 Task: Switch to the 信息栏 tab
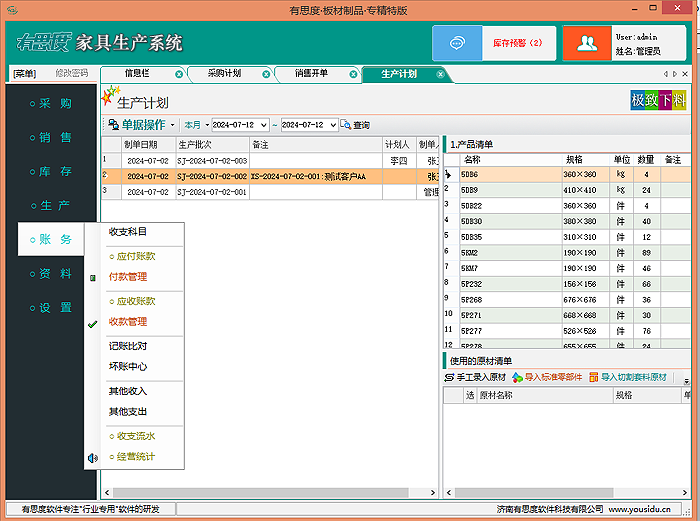[x=137, y=74]
